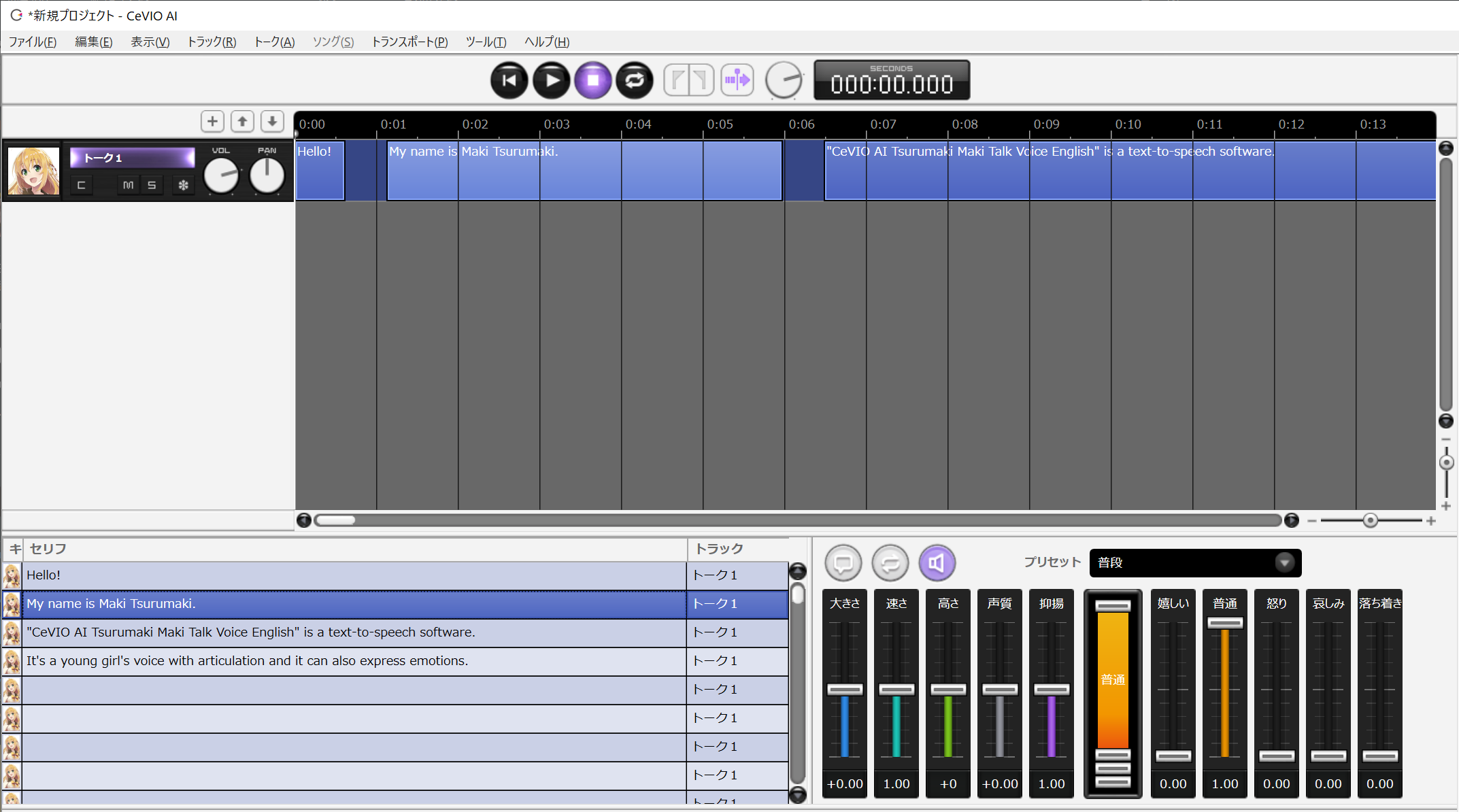Click the 落ち着き emotion slider handle

tap(1380, 756)
